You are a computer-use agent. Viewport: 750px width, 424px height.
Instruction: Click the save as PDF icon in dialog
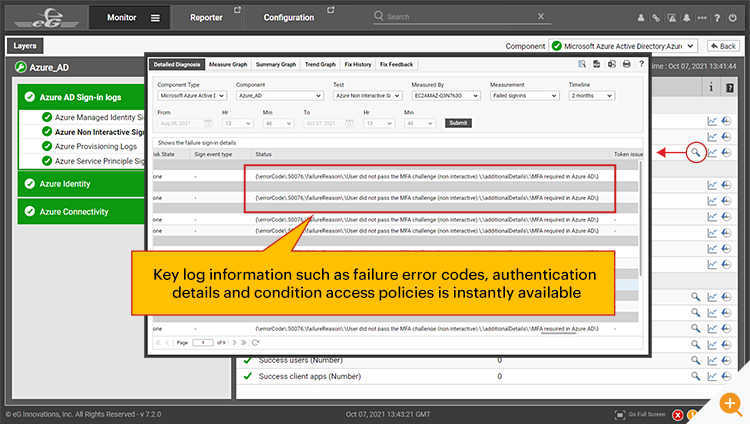[596, 64]
